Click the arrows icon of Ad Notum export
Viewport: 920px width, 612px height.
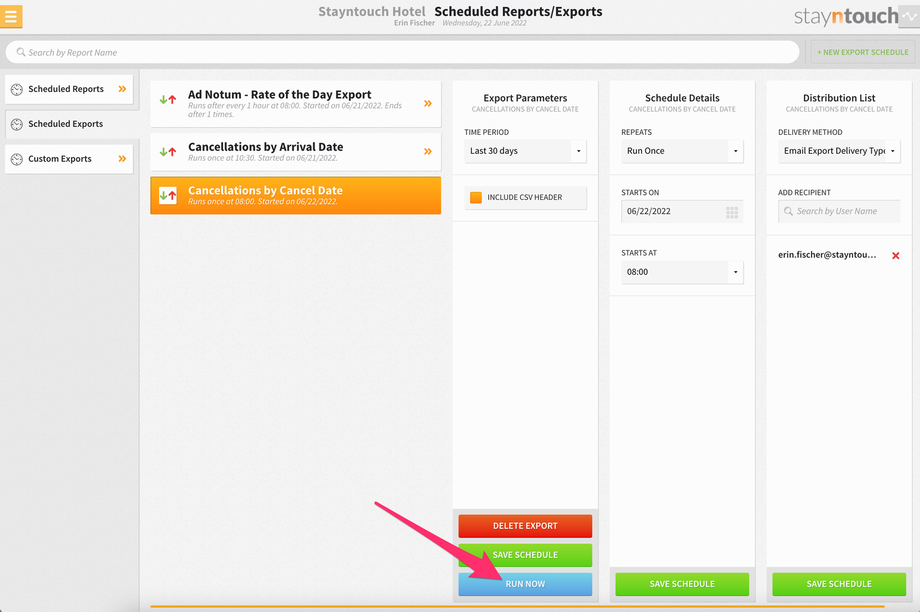tap(168, 100)
